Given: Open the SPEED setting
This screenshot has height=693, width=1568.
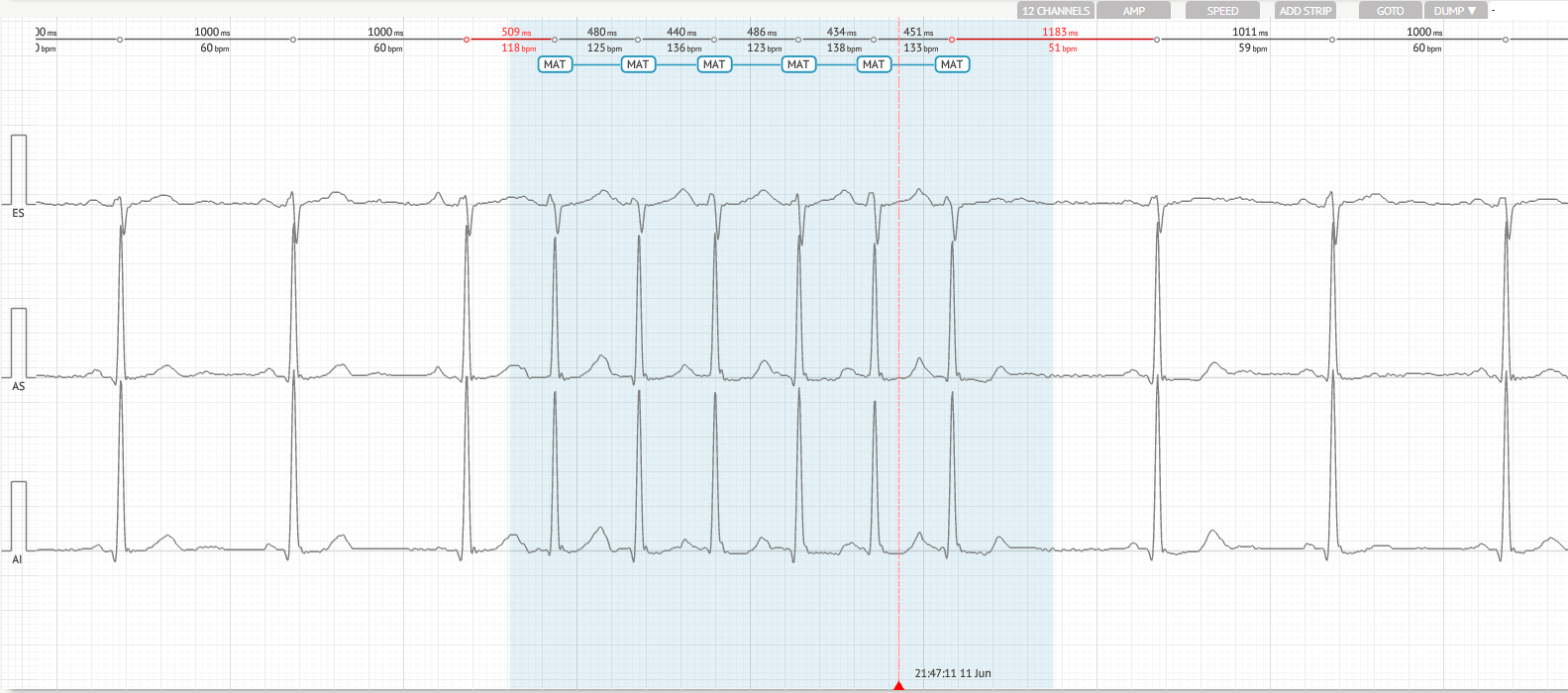Looking at the screenshot, I should click(x=1222, y=11).
